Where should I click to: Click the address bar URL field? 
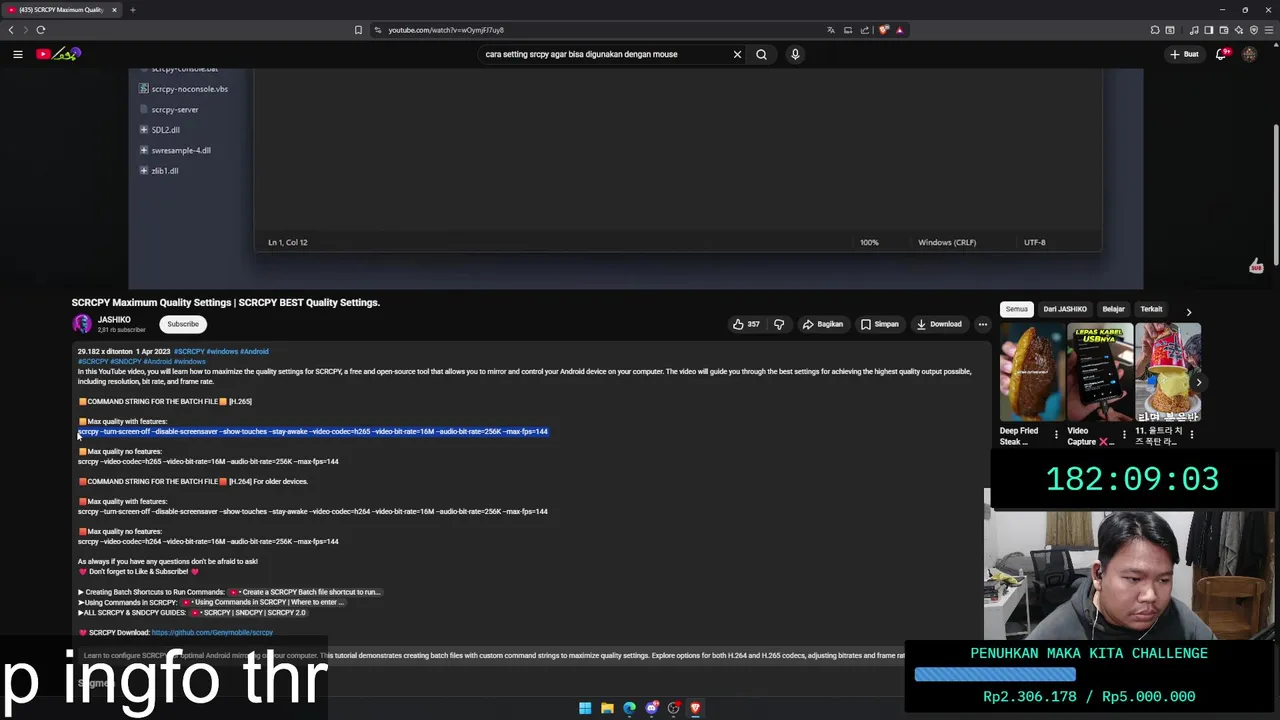600,30
